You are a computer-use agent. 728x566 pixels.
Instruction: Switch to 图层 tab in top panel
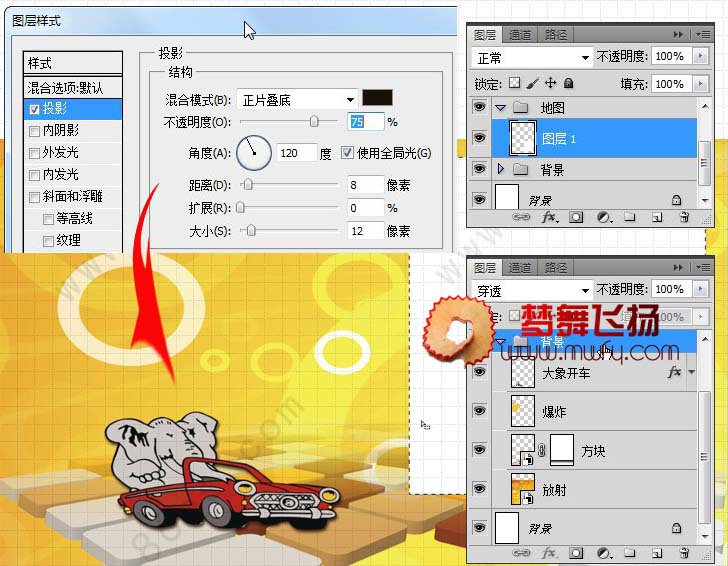(x=485, y=35)
